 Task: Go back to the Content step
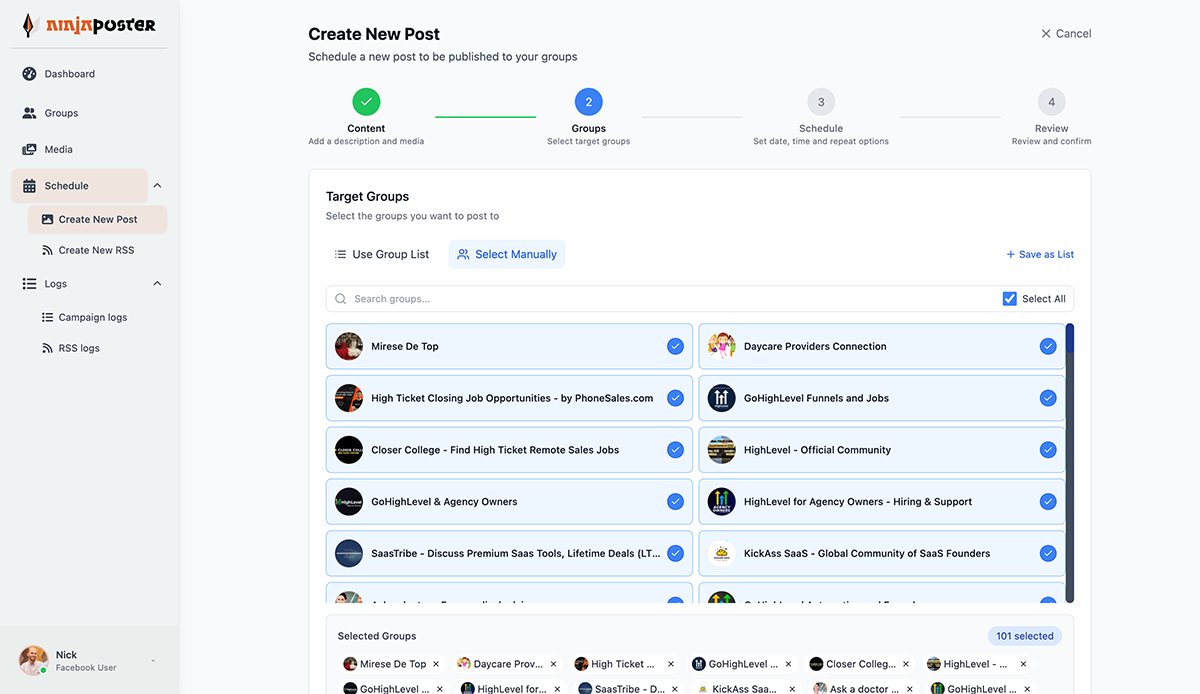(366, 102)
